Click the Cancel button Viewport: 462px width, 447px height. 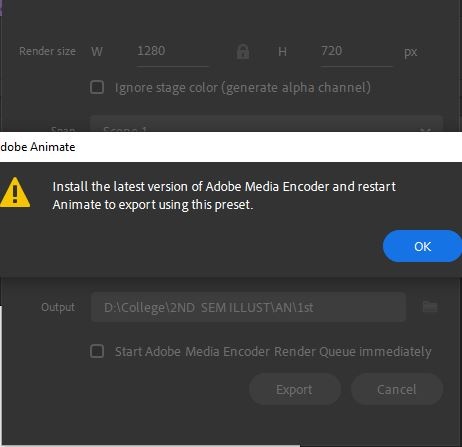(x=397, y=389)
